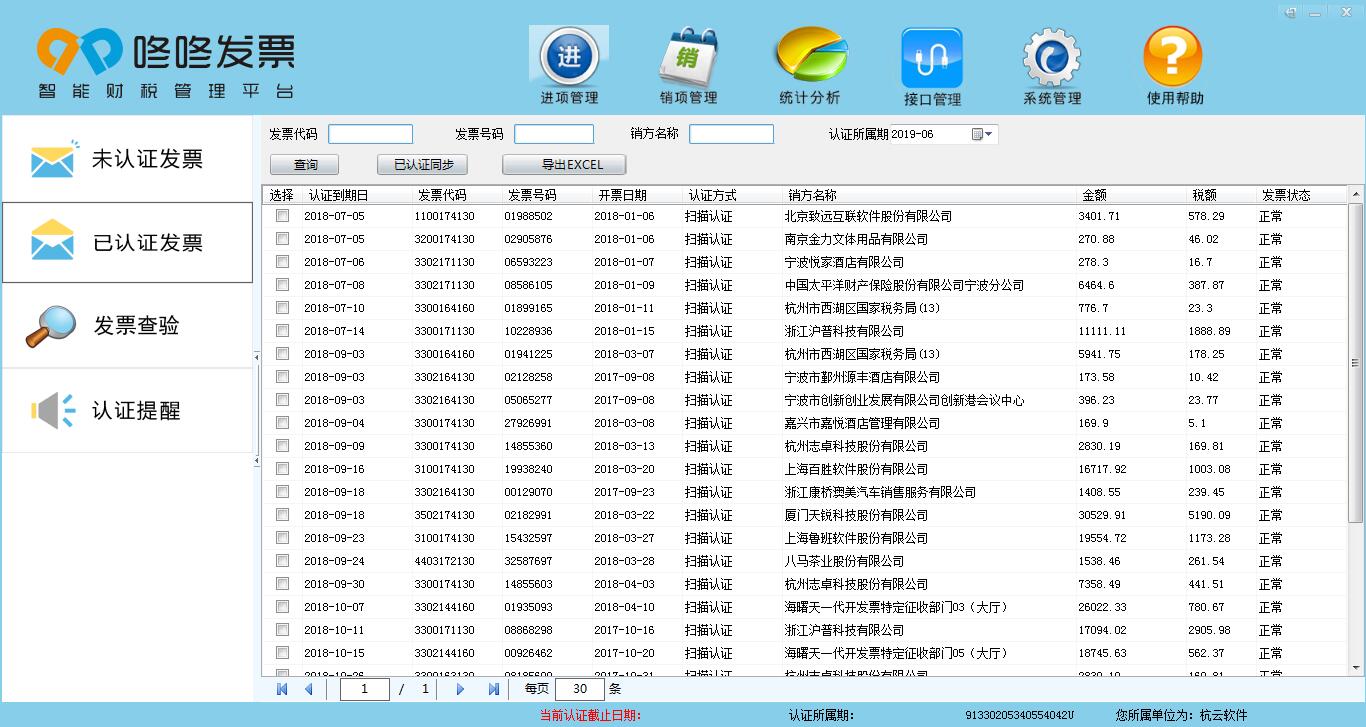Screen dimensions: 1366x727
Task: Select tax cell 2905.98
Action: [1209, 630]
